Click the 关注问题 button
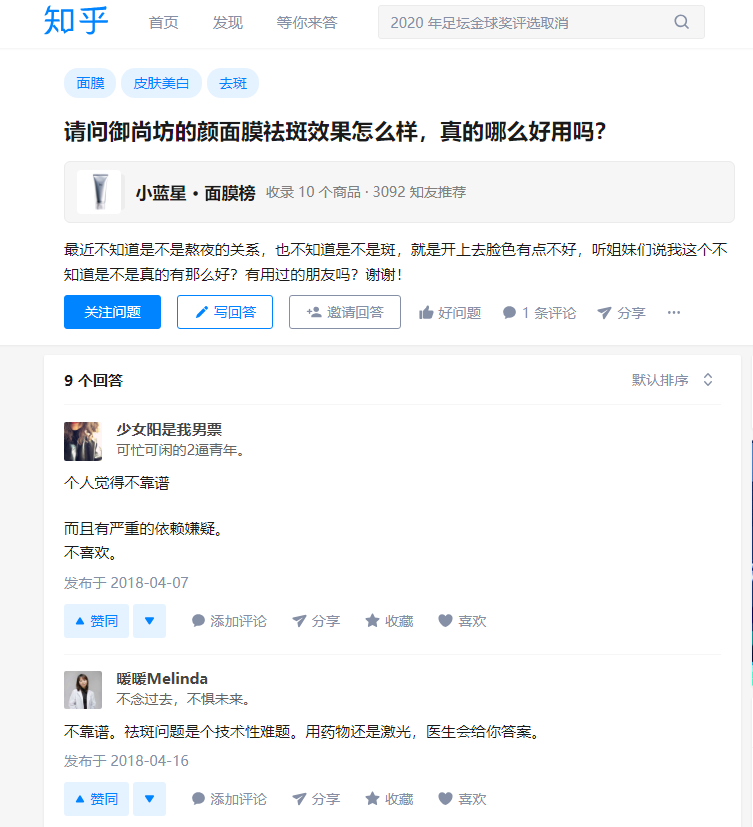 click(112, 312)
